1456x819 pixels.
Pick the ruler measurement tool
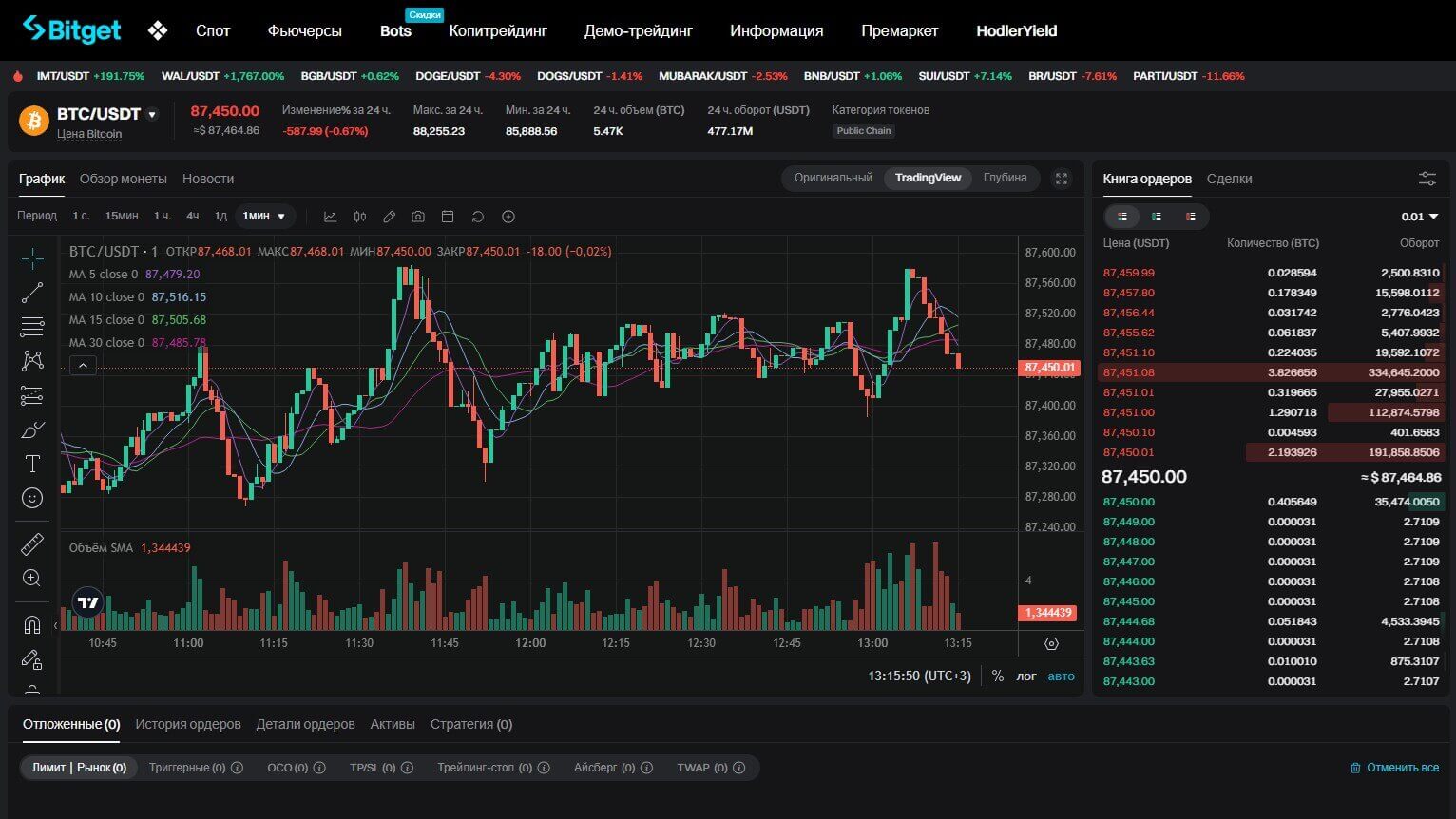[32, 544]
